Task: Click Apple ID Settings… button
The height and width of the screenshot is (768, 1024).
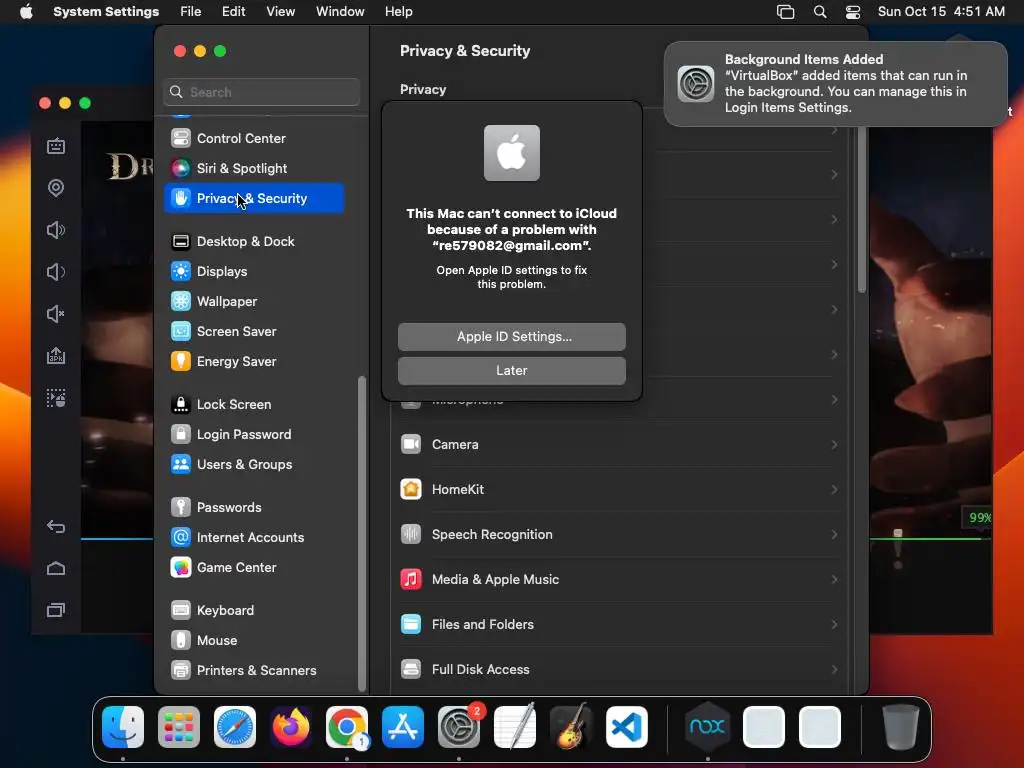Action: coord(512,337)
